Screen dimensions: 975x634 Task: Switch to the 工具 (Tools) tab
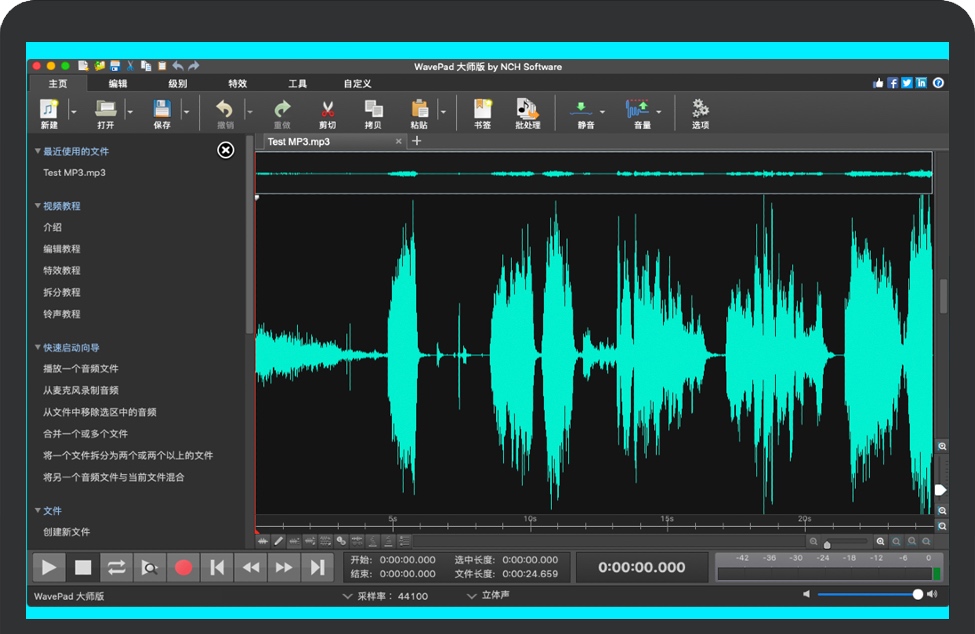pyautogui.click(x=297, y=84)
